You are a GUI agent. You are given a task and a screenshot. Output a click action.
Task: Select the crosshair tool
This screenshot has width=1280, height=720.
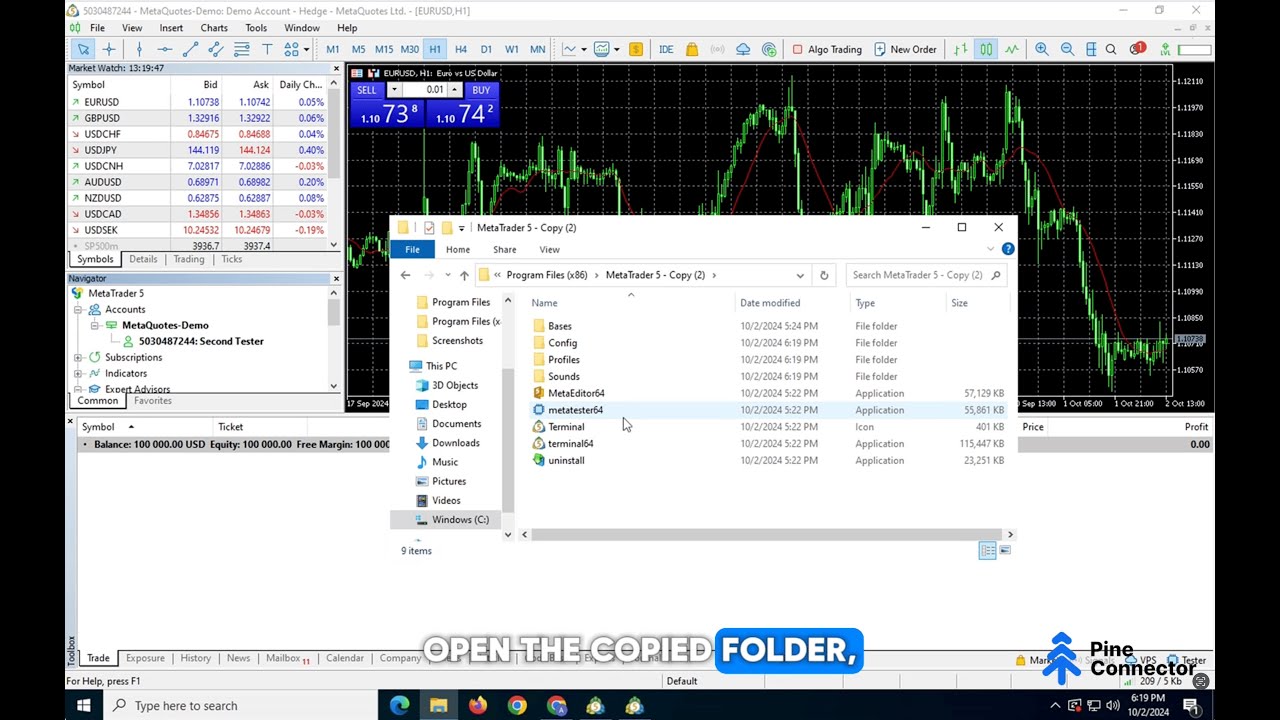tap(109, 49)
